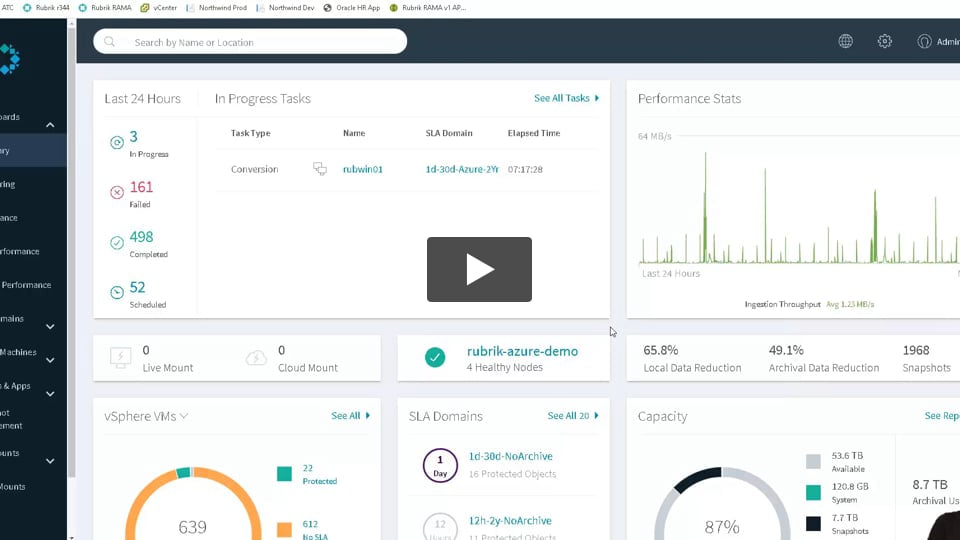Click the See Report link in Capacity
Screen dimensions: 960x540
point(942,416)
